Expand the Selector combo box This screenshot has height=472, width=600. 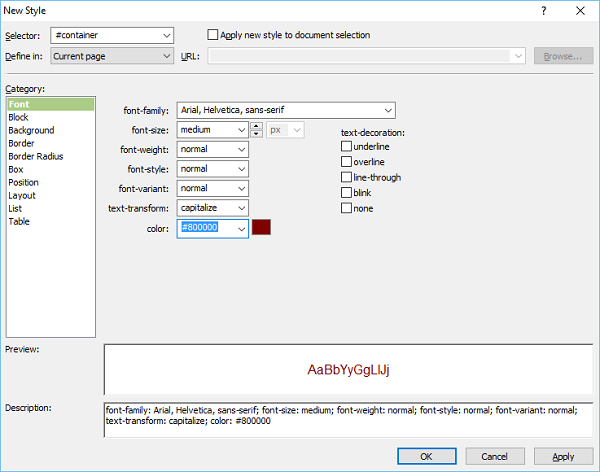click(166, 36)
